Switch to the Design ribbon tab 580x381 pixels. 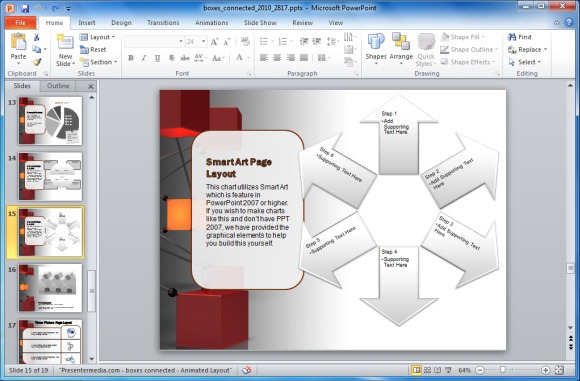[121, 23]
